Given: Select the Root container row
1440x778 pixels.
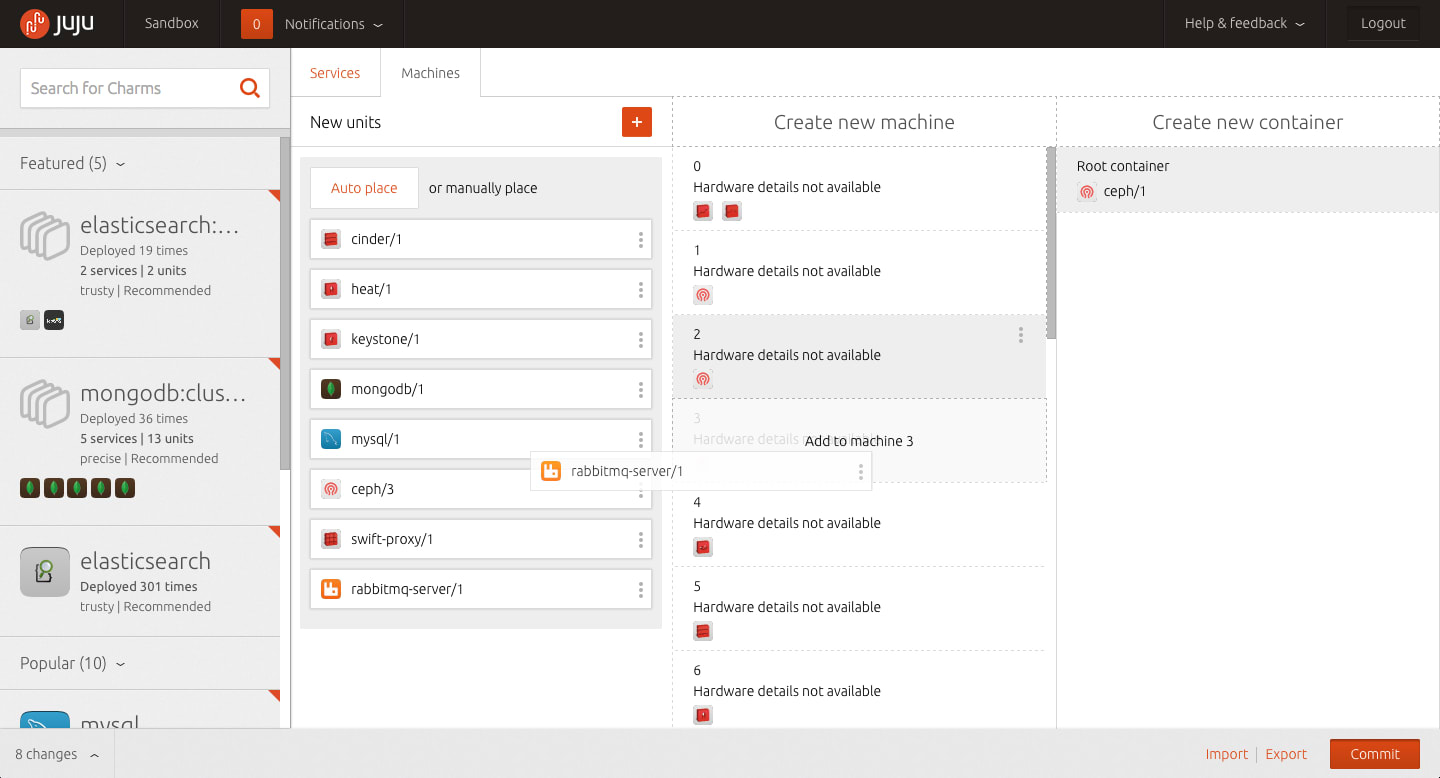Looking at the screenshot, I should 1248,179.
